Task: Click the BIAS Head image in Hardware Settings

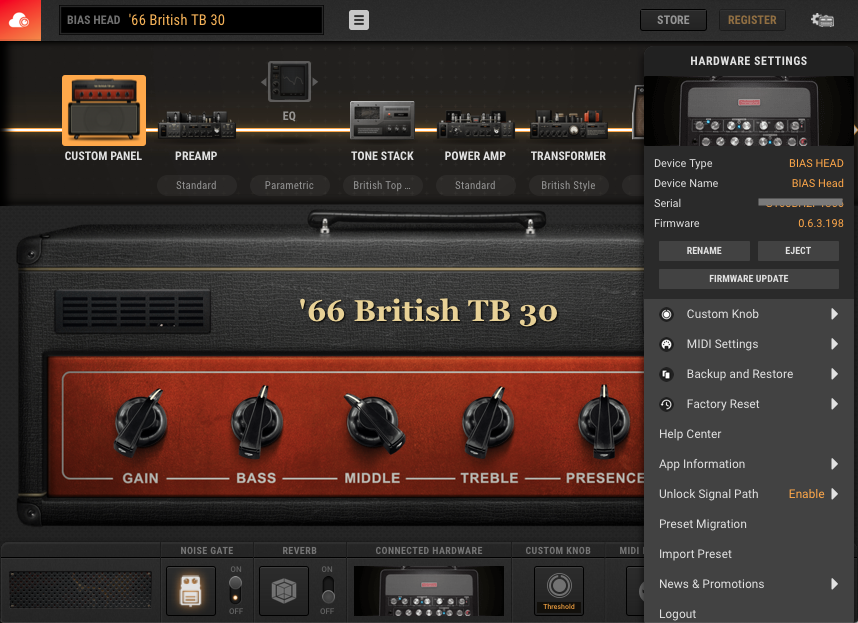Action: (x=749, y=111)
